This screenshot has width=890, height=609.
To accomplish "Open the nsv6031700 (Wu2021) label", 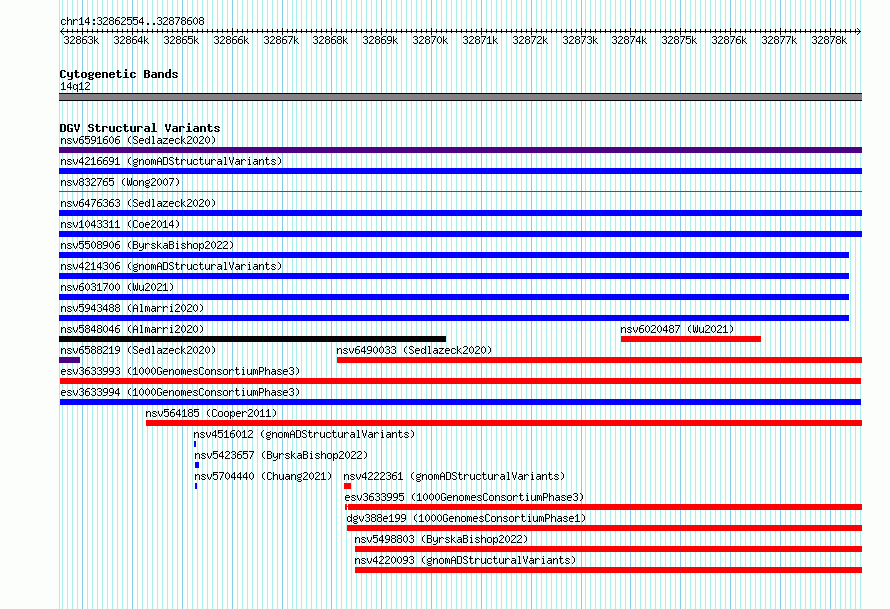I will click(117, 287).
